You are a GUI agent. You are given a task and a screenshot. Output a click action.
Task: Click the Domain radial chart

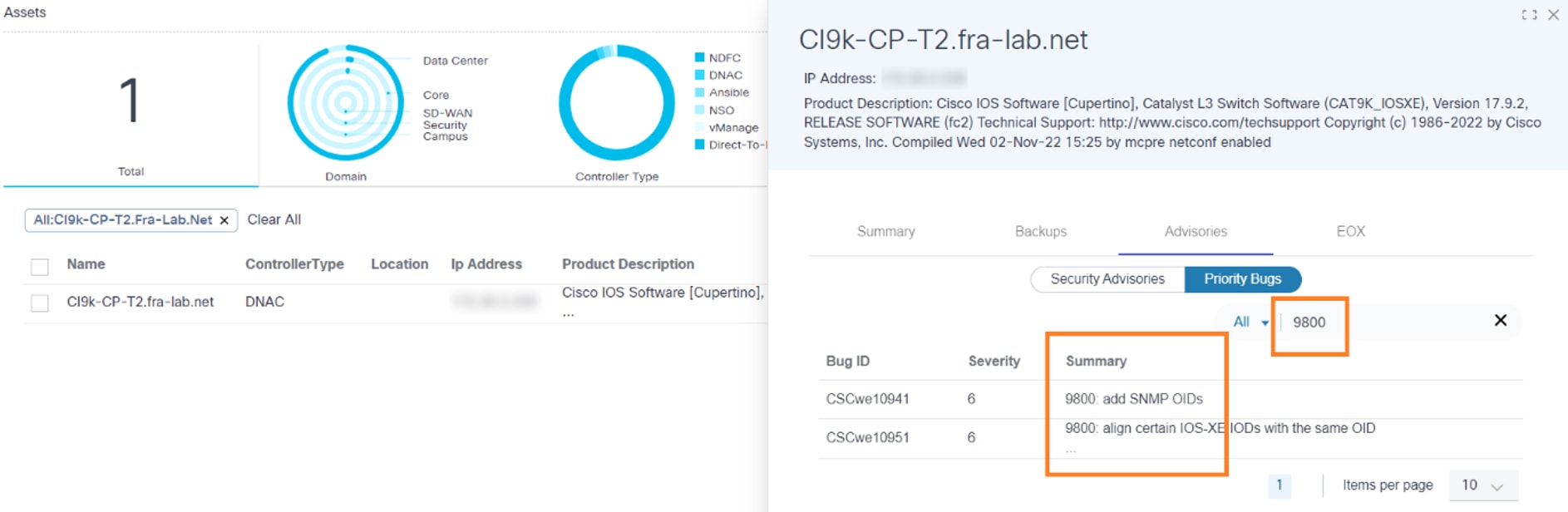point(346,103)
